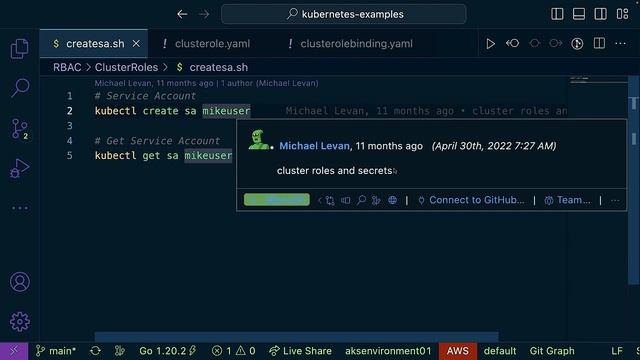This screenshot has width=640, height=360.
Task: Click the Team link in hover
Action: (x=567, y=200)
